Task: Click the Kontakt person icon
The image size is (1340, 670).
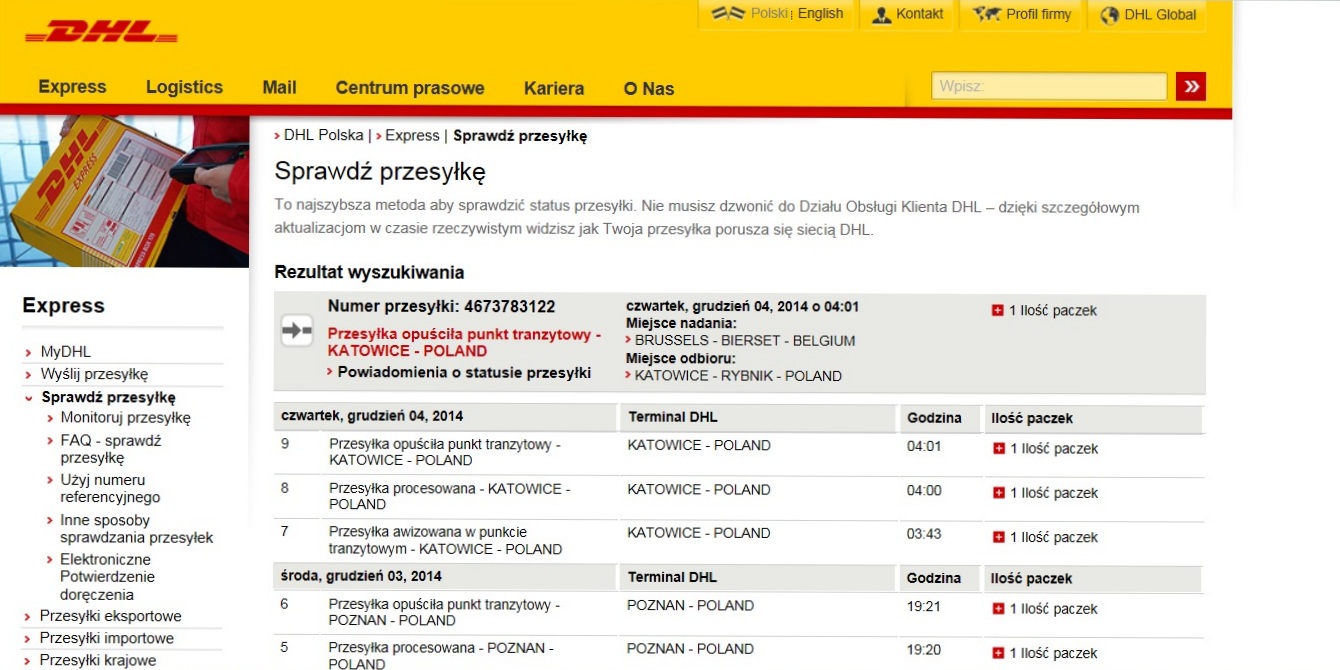Action: pos(881,15)
